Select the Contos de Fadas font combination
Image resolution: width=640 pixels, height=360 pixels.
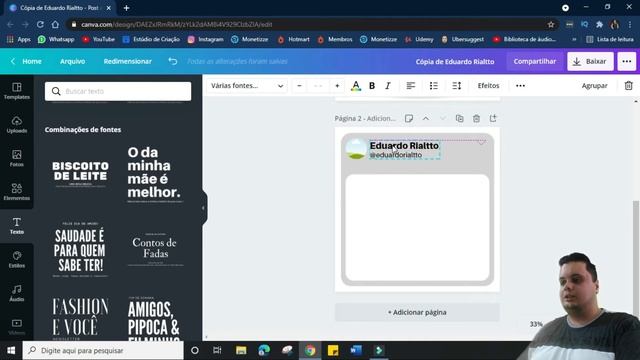pyautogui.click(x=155, y=249)
